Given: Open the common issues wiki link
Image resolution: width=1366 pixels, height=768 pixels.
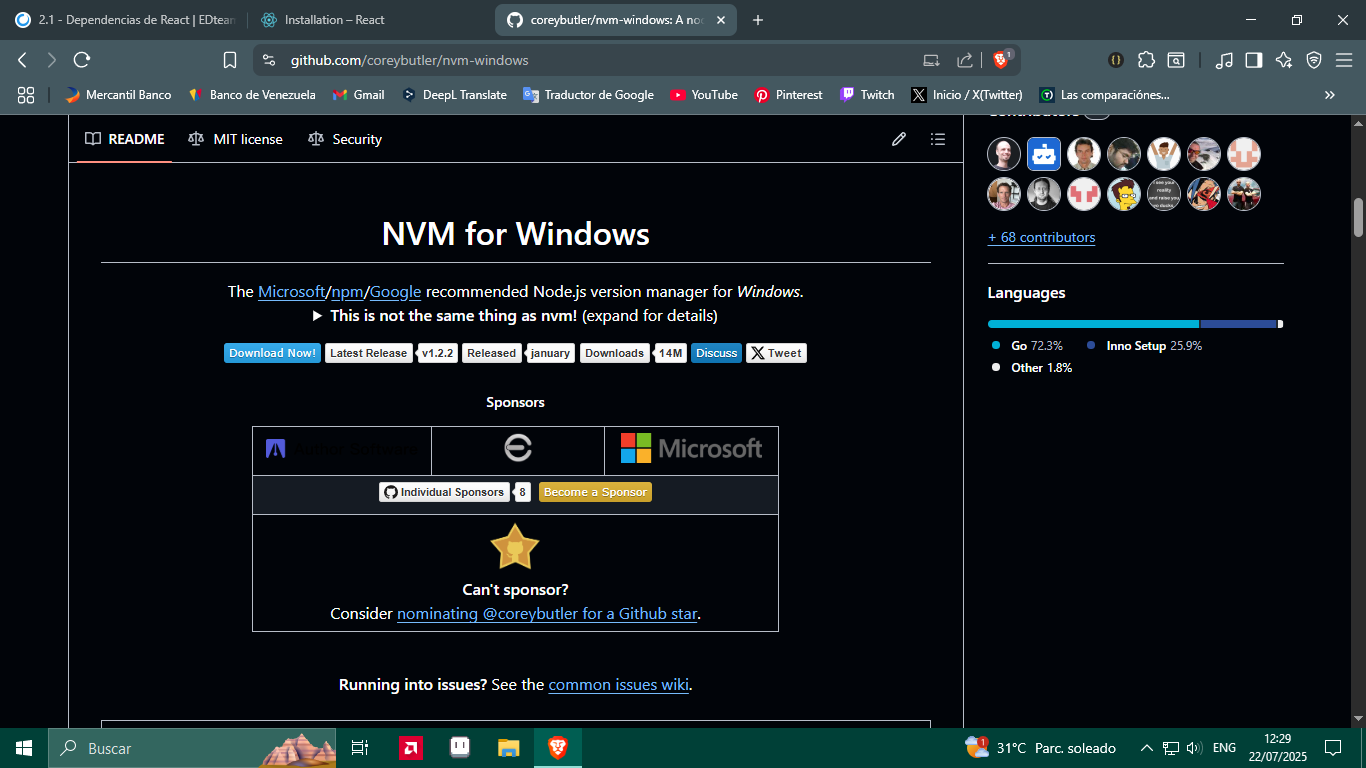Looking at the screenshot, I should (618, 685).
